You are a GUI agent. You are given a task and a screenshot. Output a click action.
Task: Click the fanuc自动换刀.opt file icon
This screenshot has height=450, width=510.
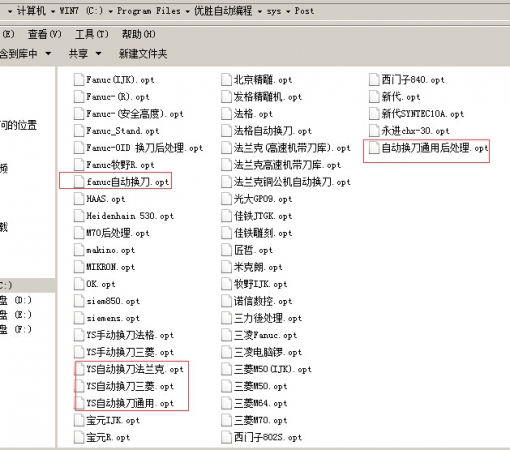click(x=79, y=182)
